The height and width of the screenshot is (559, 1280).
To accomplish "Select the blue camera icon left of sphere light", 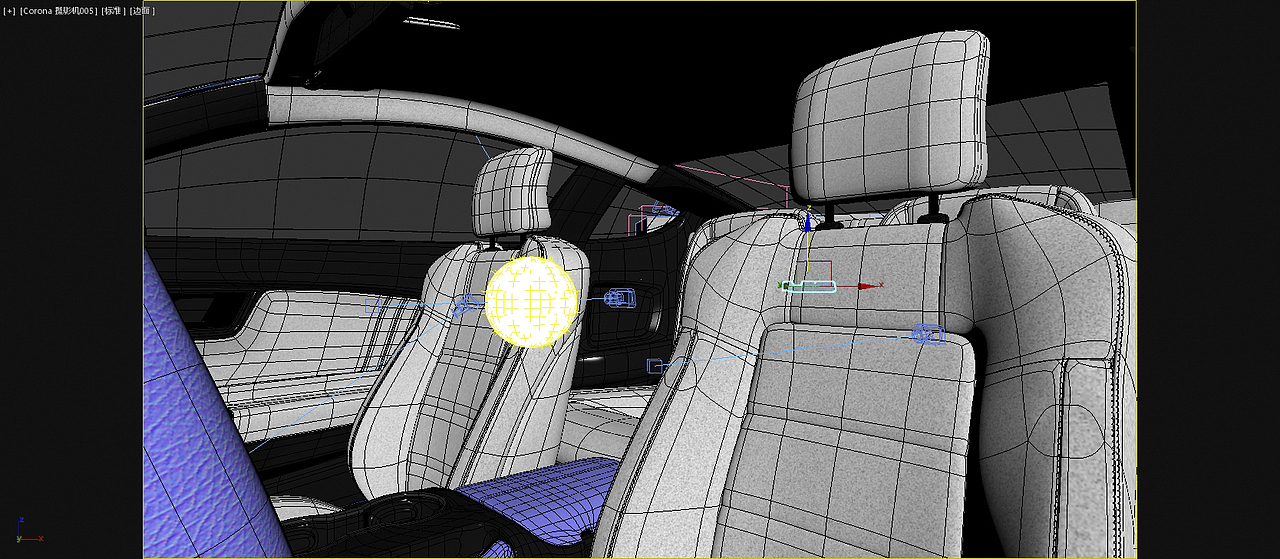I will [x=468, y=306].
